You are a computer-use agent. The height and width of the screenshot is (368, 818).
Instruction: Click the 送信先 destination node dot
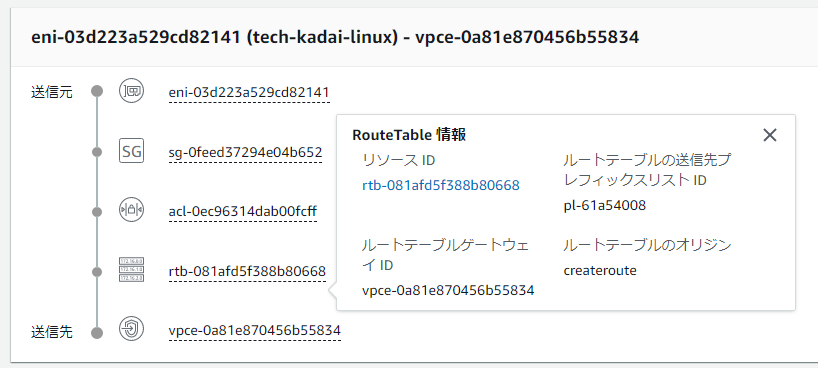pyautogui.click(x=97, y=333)
